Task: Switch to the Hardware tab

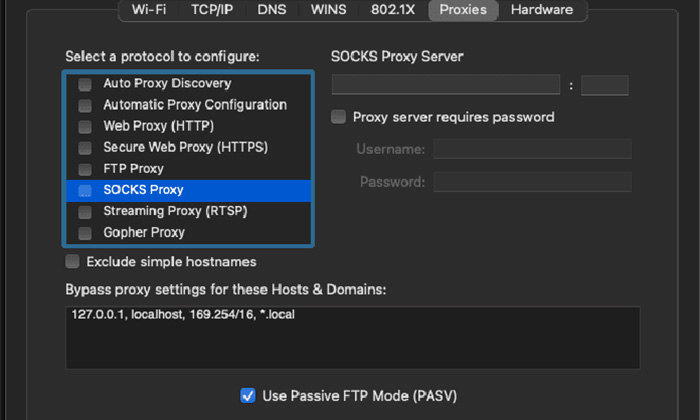Action: click(x=541, y=10)
